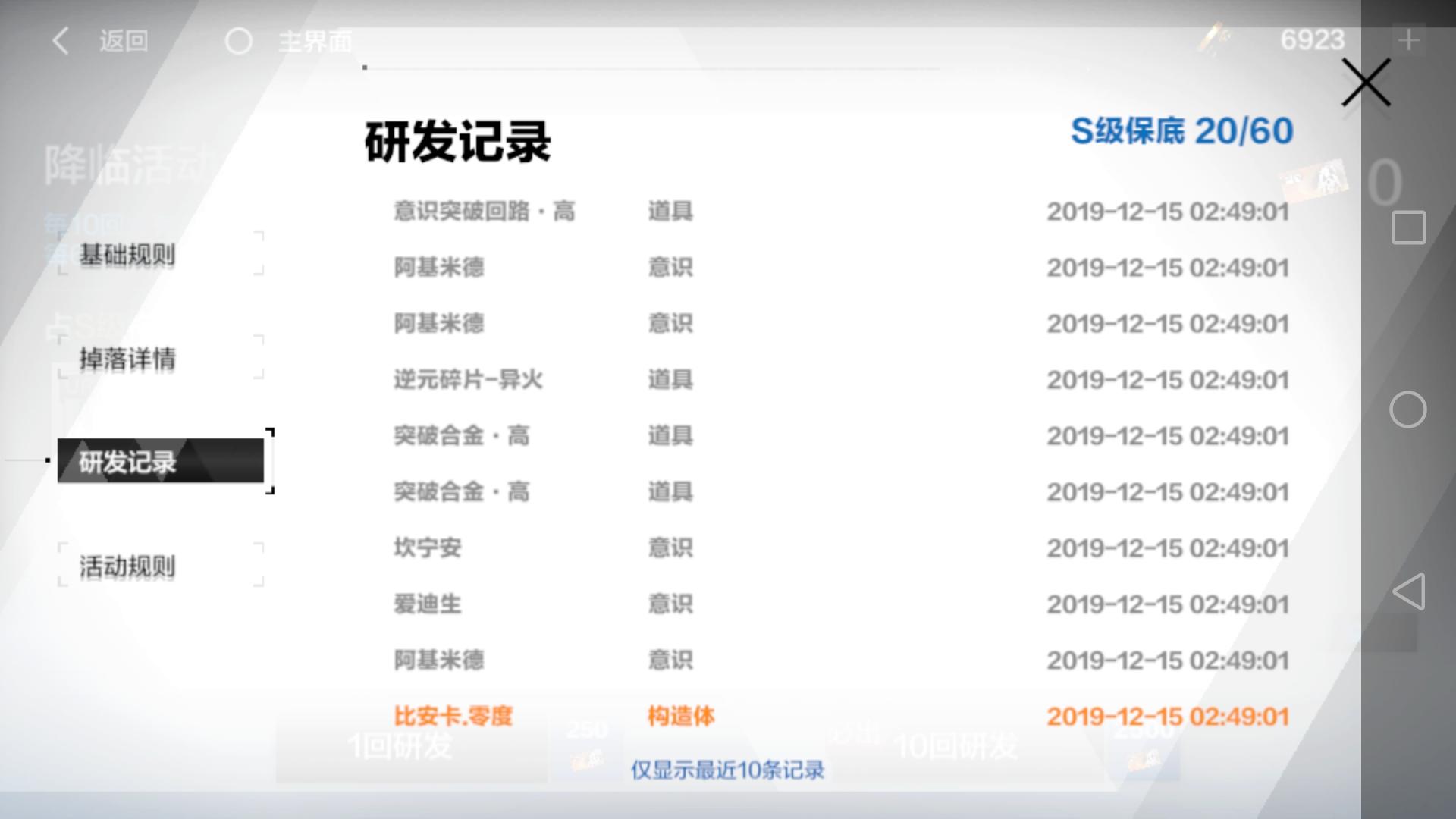This screenshot has width=1456, height=819.
Task: Tap the Android recent apps square
Action: click(x=1408, y=227)
